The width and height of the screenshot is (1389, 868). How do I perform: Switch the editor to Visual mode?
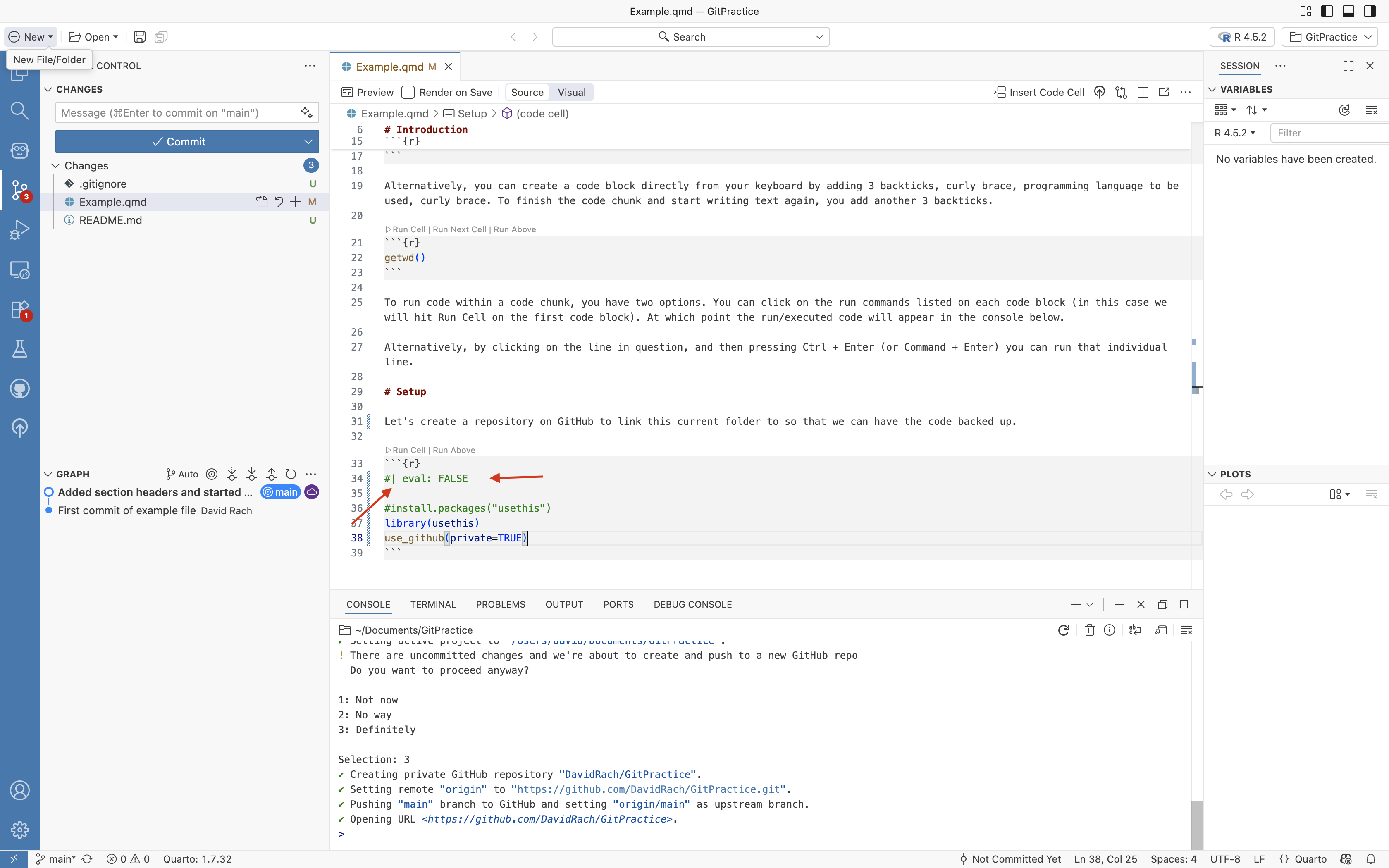point(571,93)
